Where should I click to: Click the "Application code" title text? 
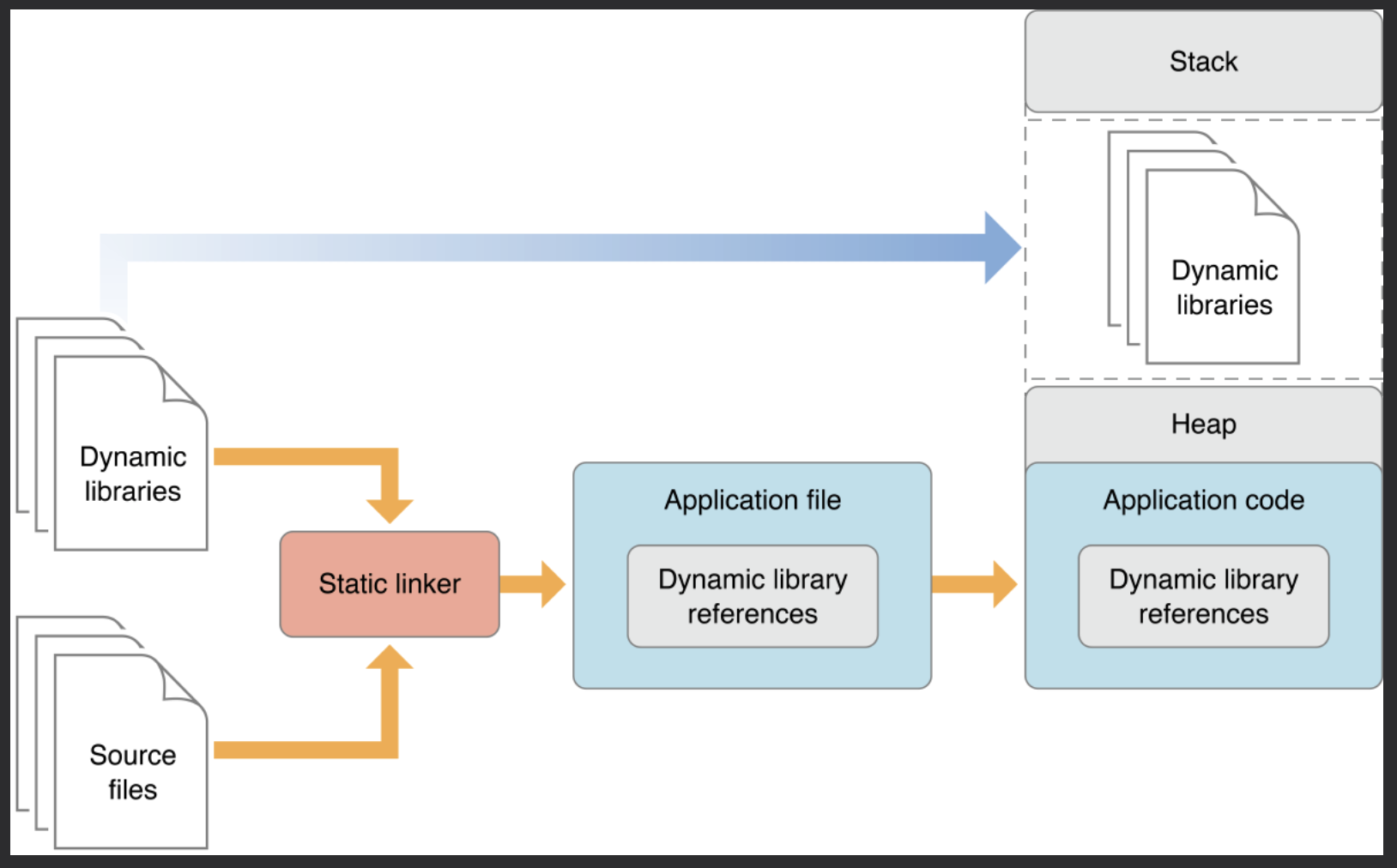[1204, 500]
